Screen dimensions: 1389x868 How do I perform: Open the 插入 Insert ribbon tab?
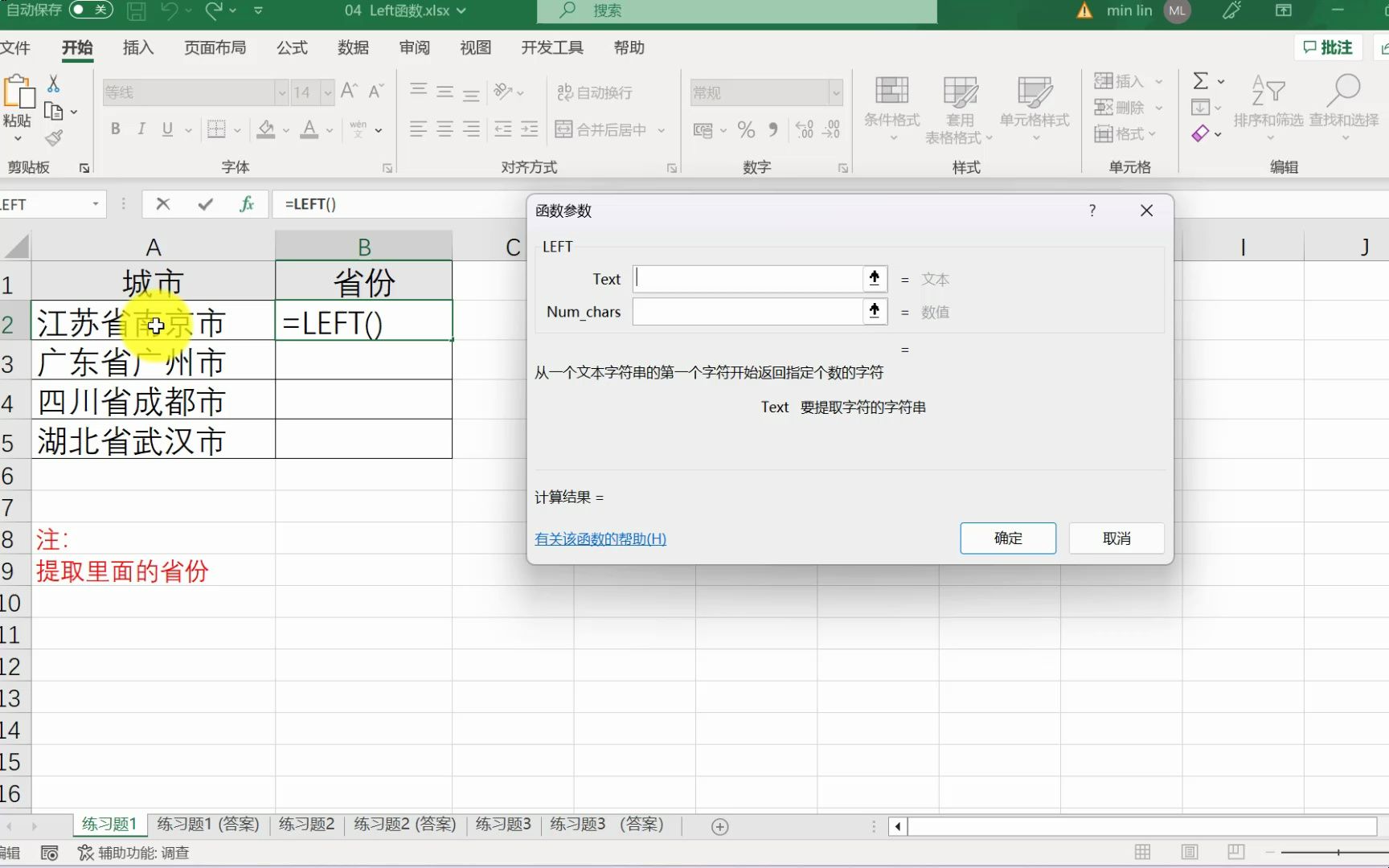click(138, 48)
